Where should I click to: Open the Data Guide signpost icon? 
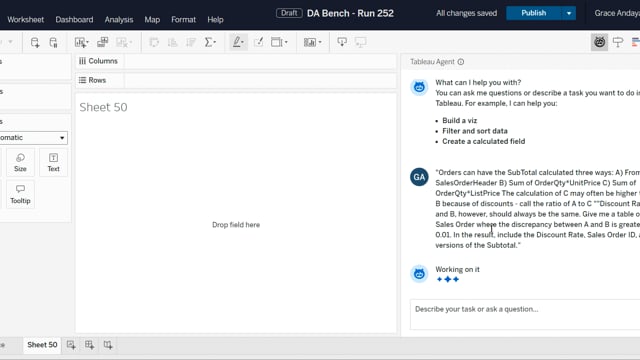tap(618, 42)
